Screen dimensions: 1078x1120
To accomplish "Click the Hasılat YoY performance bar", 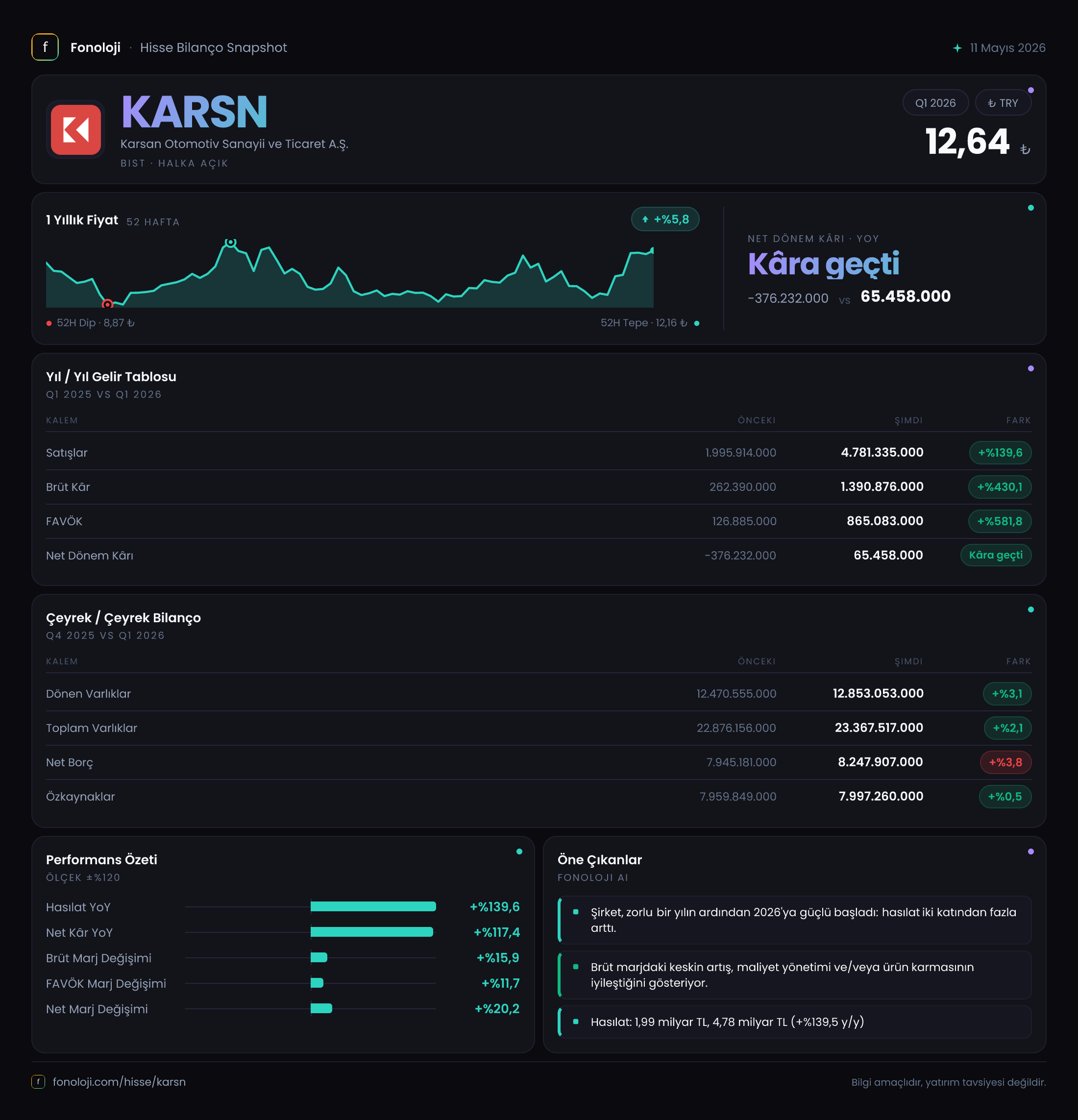I will coord(373,906).
